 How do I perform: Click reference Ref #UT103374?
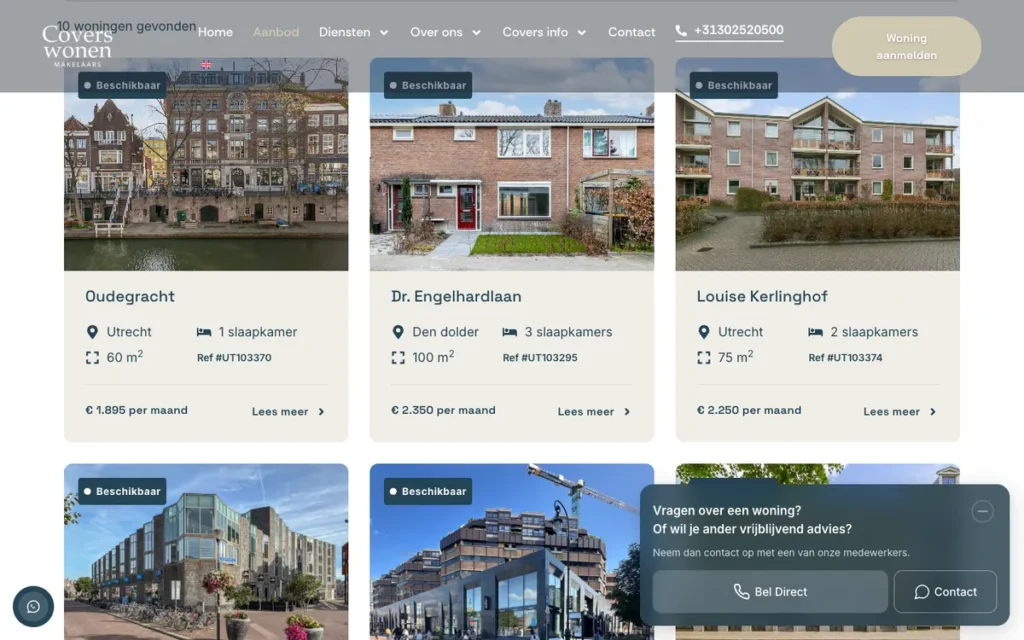(845, 358)
